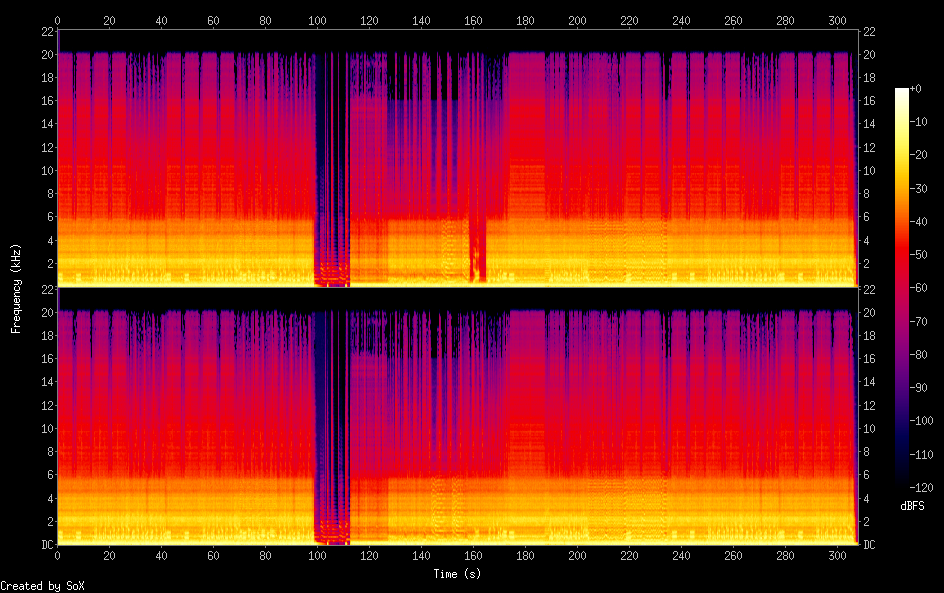Click "280" on the bottom time axis
Image resolution: width=944 pixels, height=593 pixels.
point(785,556)
